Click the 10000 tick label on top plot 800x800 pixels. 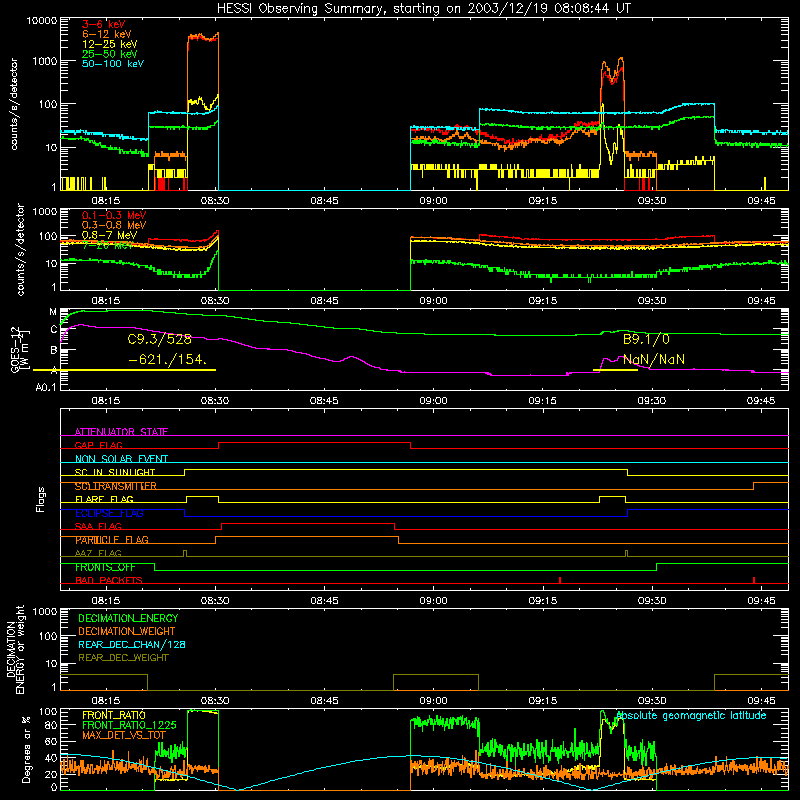pos(42,21)
